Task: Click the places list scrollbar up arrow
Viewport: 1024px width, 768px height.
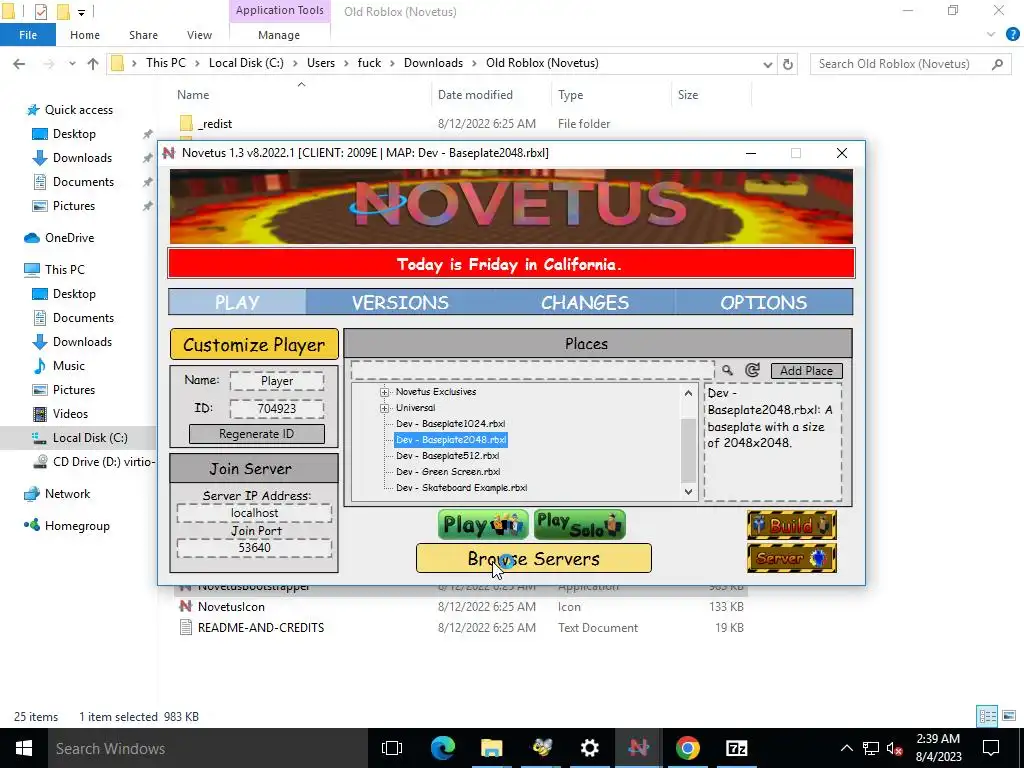Action: 688,393
